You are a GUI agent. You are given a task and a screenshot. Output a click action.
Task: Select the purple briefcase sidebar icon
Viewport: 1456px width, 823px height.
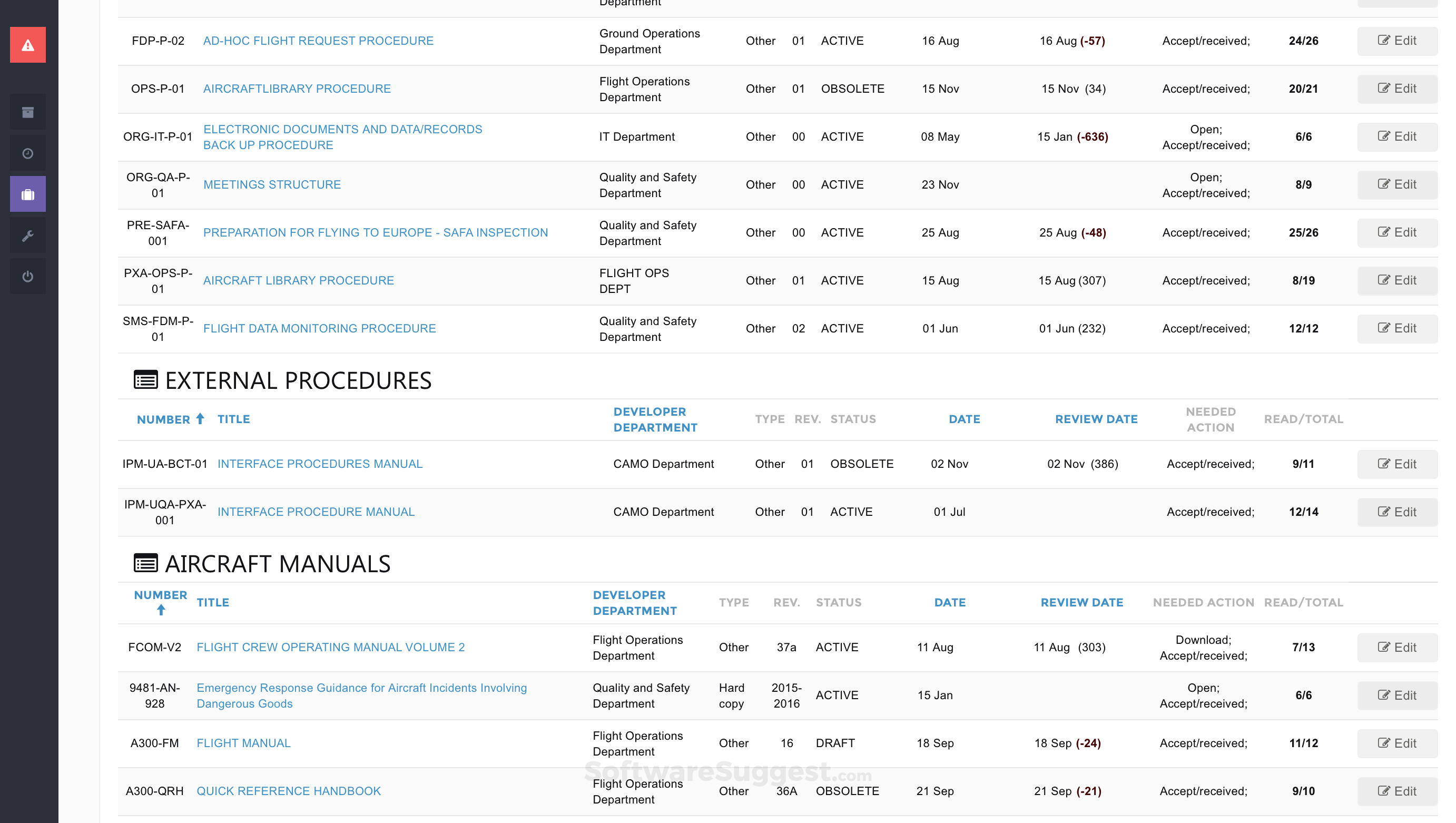click(28, 194)
